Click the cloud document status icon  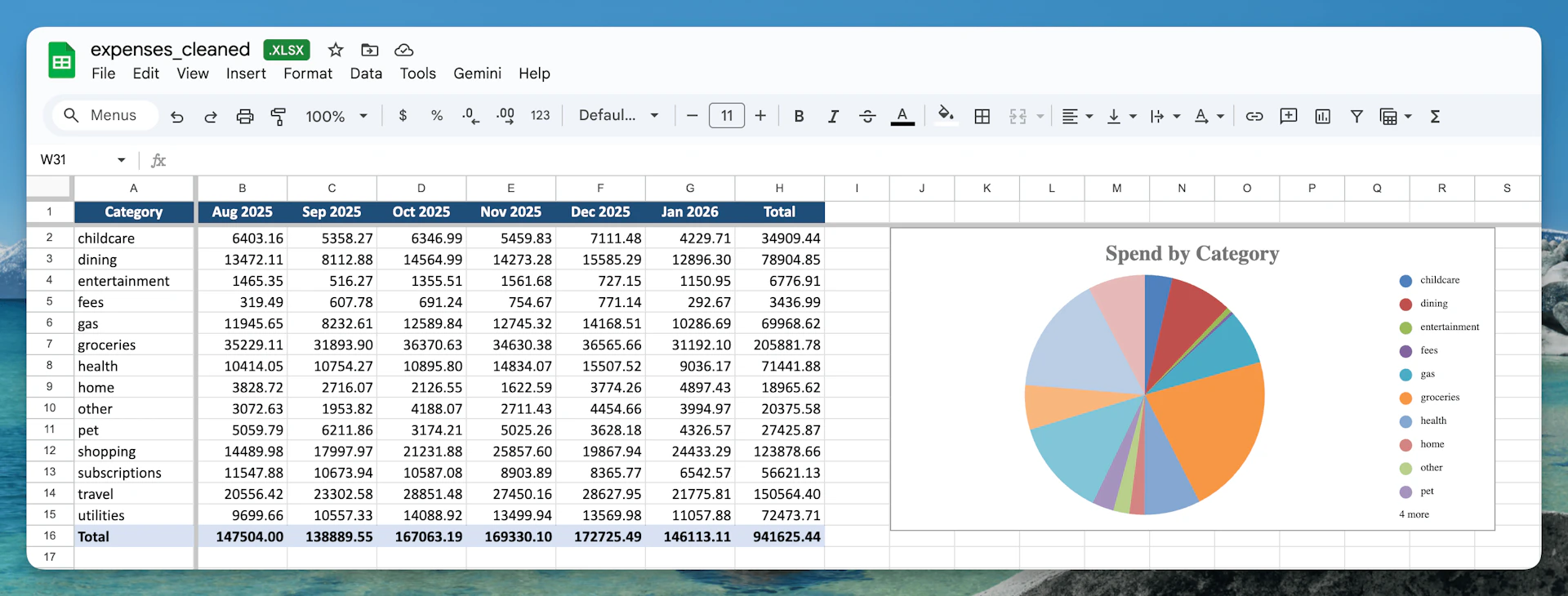tap(403, 50)
